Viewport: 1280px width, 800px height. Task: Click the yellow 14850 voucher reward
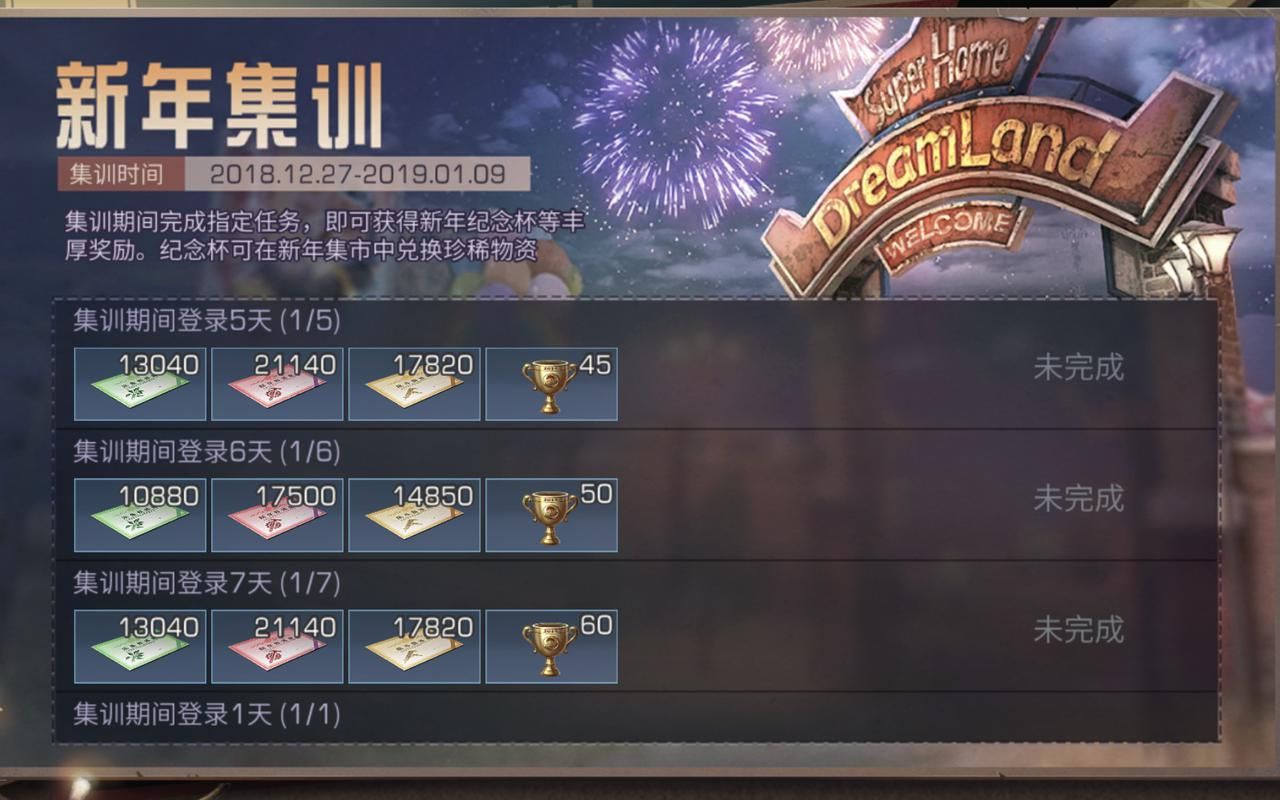(x=414, y=515)
